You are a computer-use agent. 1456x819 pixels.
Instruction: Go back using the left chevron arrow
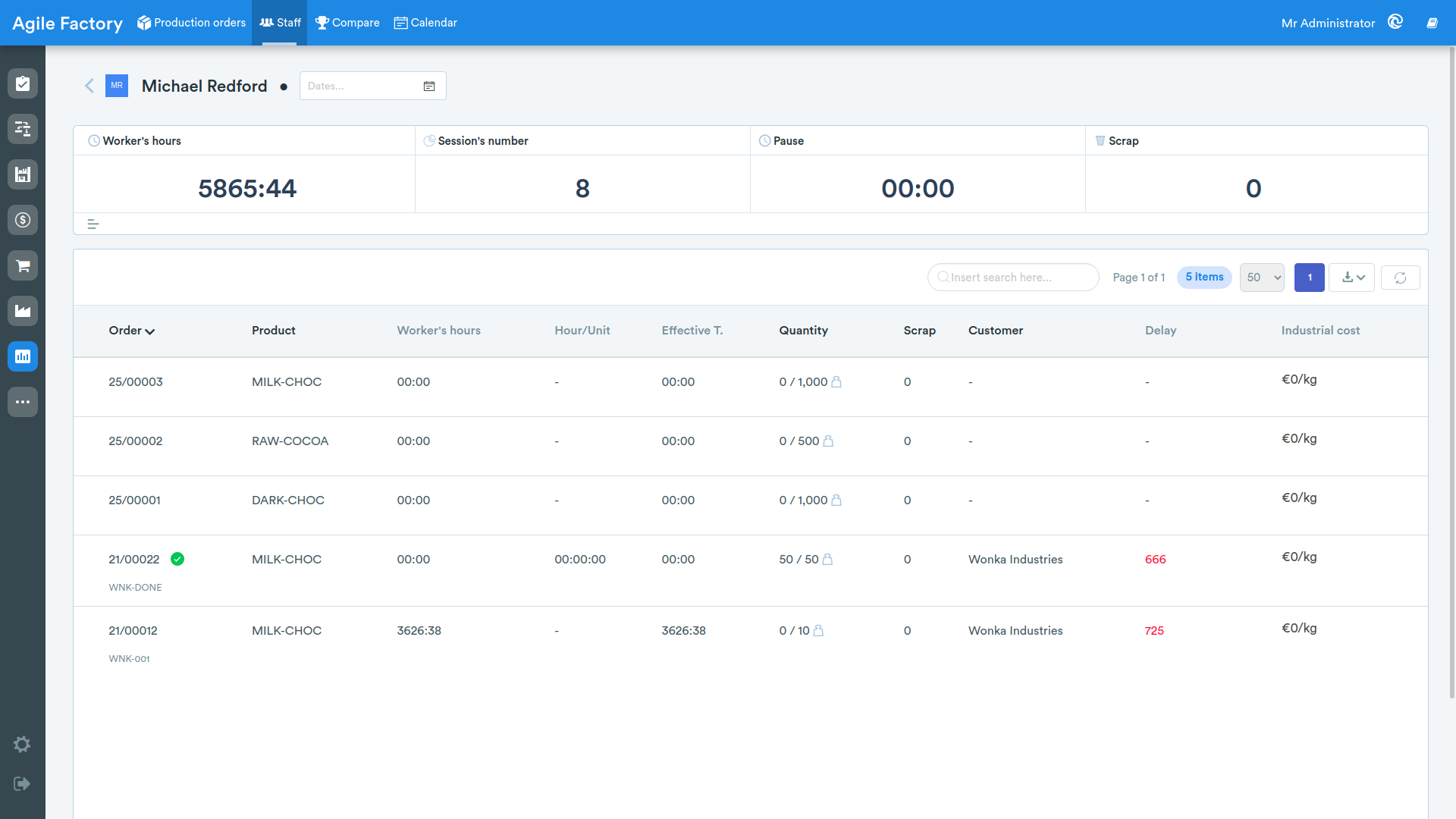(89, 86)
